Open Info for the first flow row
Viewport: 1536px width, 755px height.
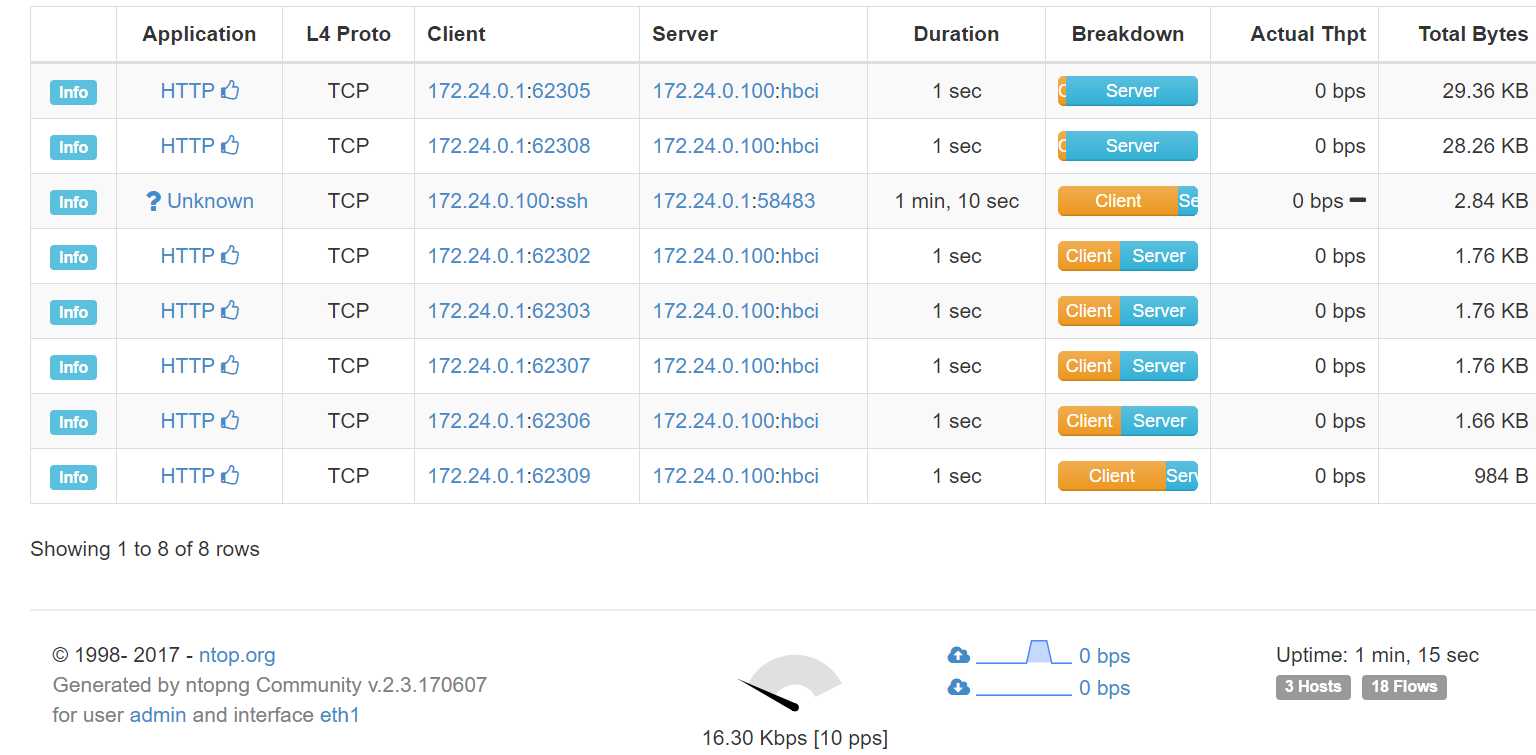point(73,92)
